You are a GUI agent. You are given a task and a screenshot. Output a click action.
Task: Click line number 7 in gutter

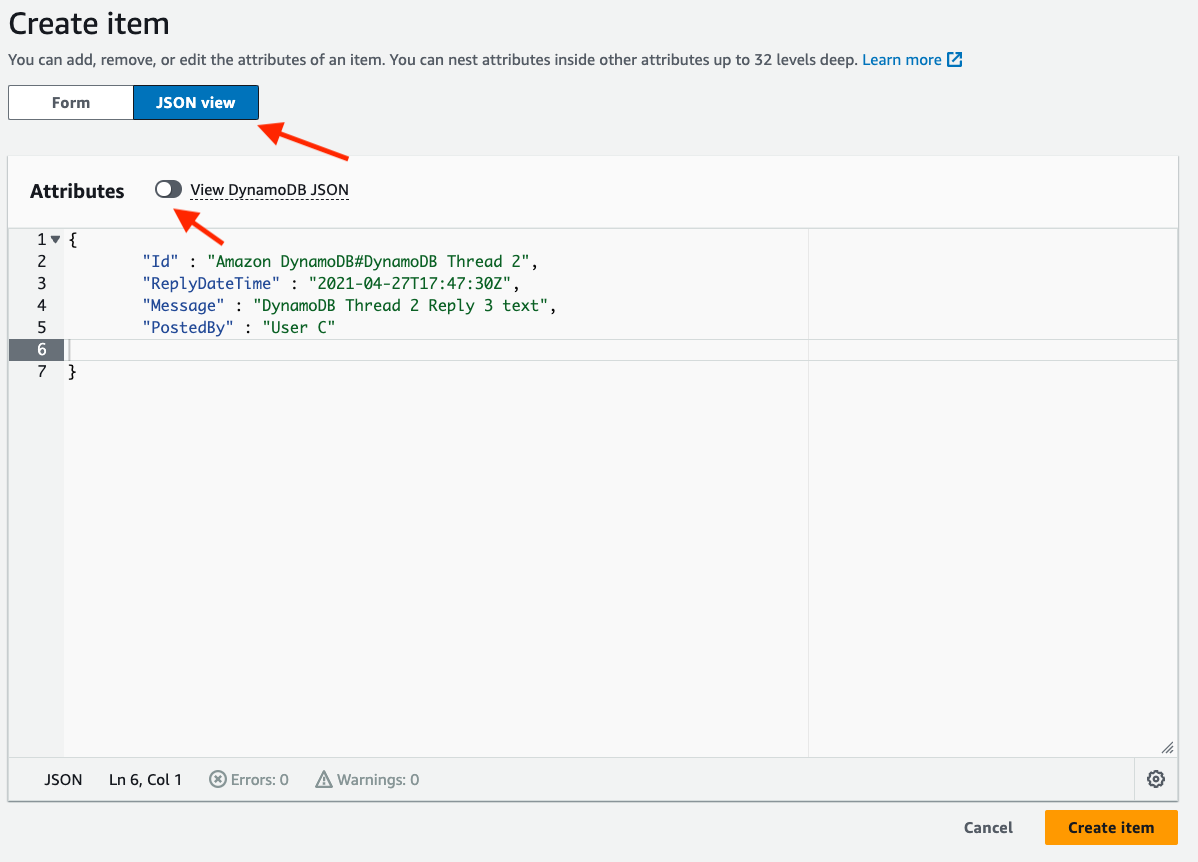(41, 371)
